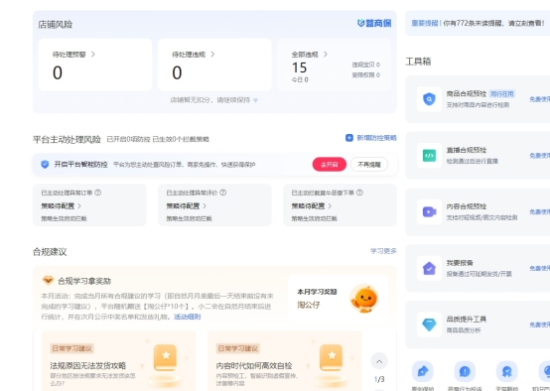
Task: Click help icon on the third risk-handling card
Action: point(360,193)
